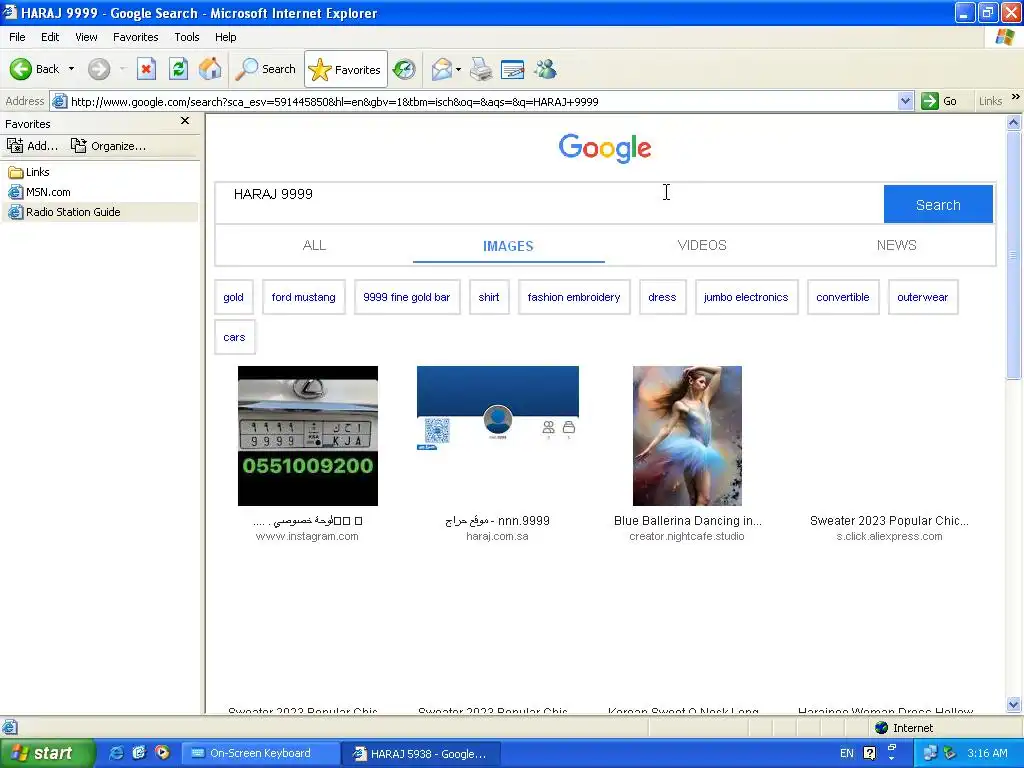Open the Blue Ballerina image thumbnail

click(x=687, y=436)
